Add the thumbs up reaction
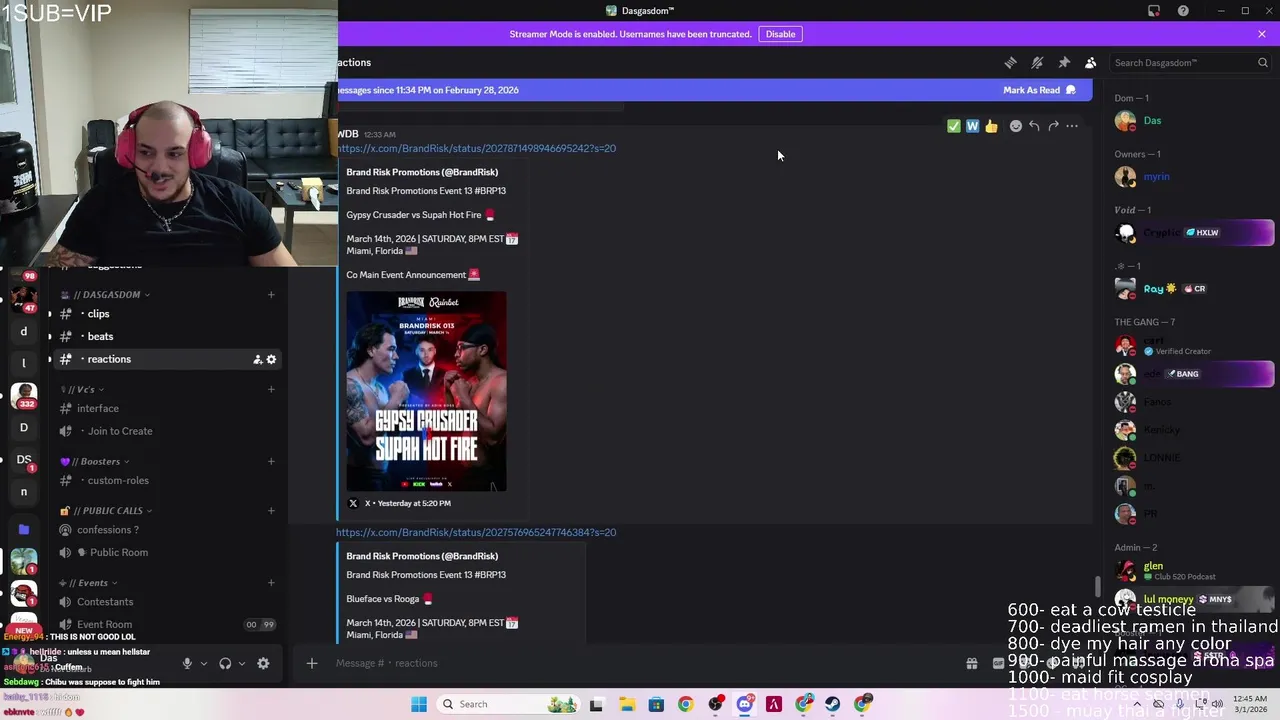The width and height of the screenshot is (1280, 720). coord(991,126)
